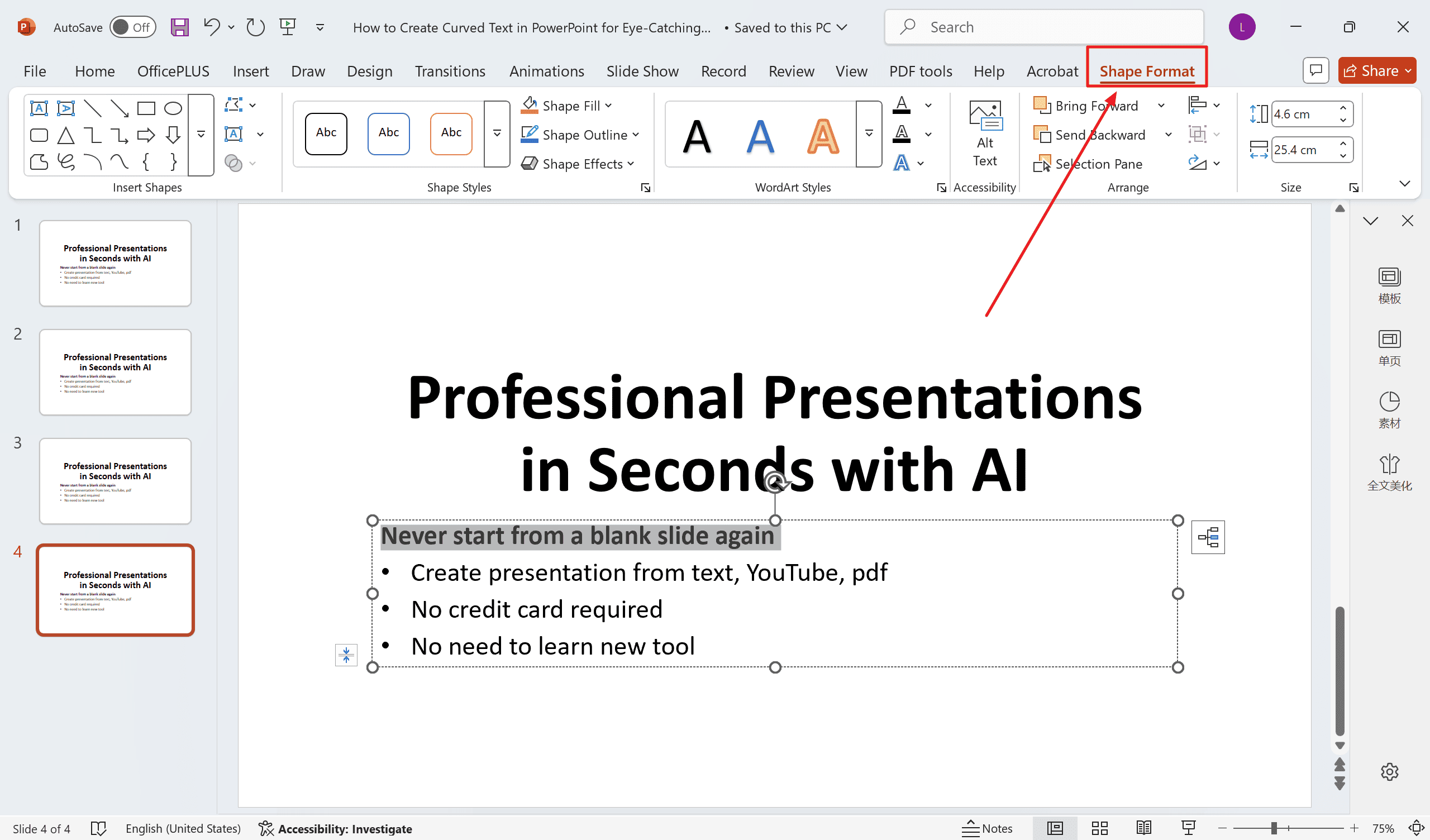Switch to Slide Sorter view
The width and height of the screenshot is (1430, 840).
click(1100, 829)
